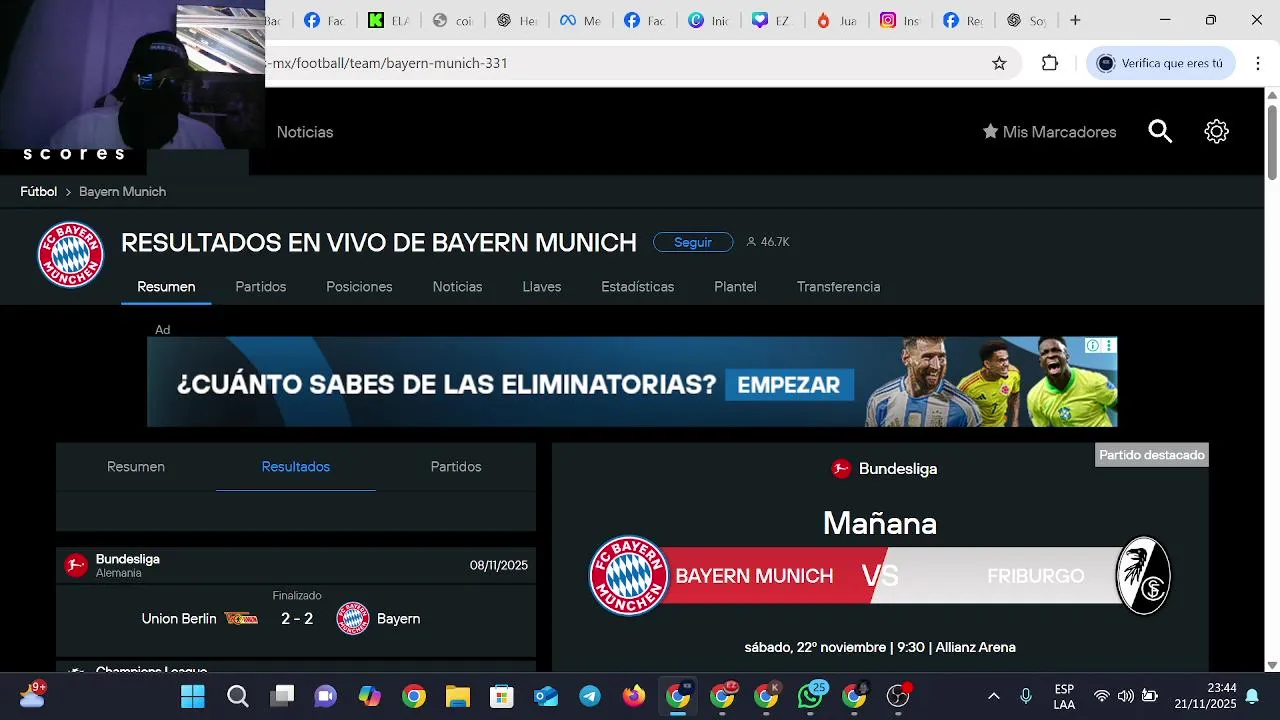1280x720 pixels.
Task: Click Verifica que eres tú profile button
Action: pyautogui.click(x=1162, y=63)
